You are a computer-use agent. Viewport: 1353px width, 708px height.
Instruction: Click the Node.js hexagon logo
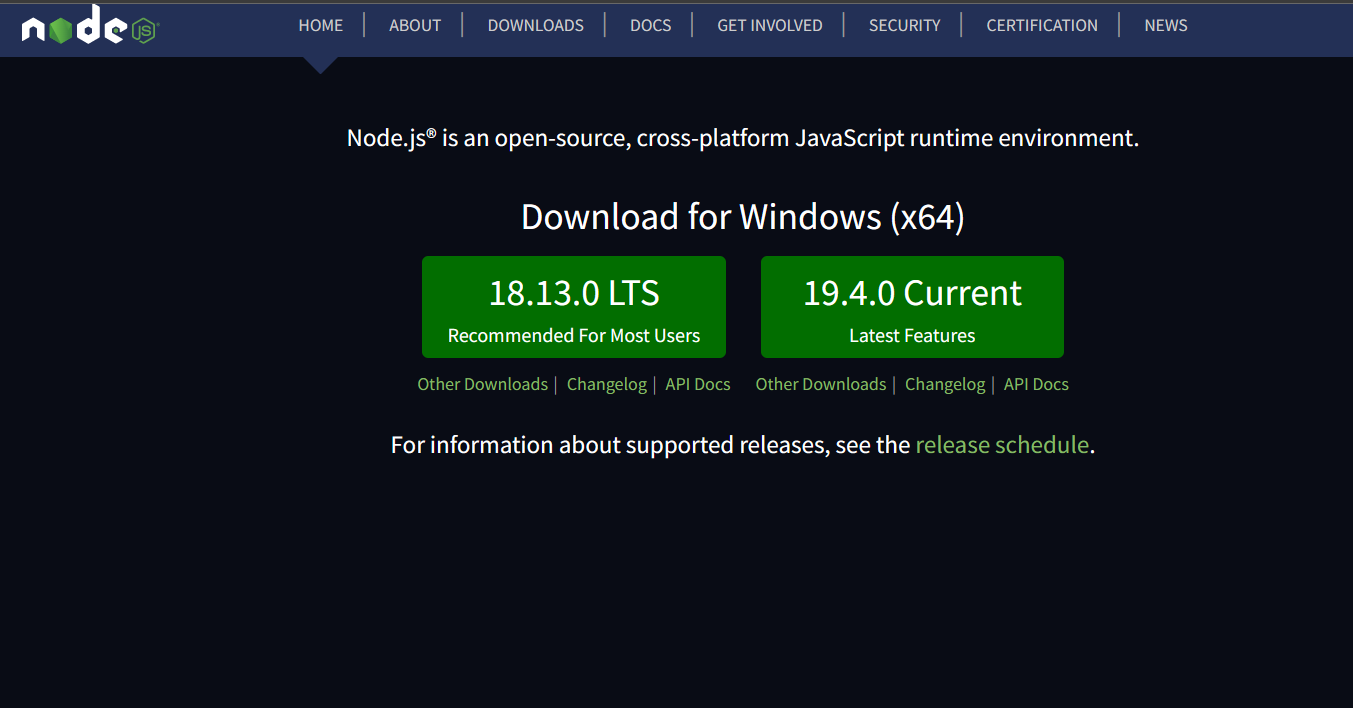tap(62, 27)
